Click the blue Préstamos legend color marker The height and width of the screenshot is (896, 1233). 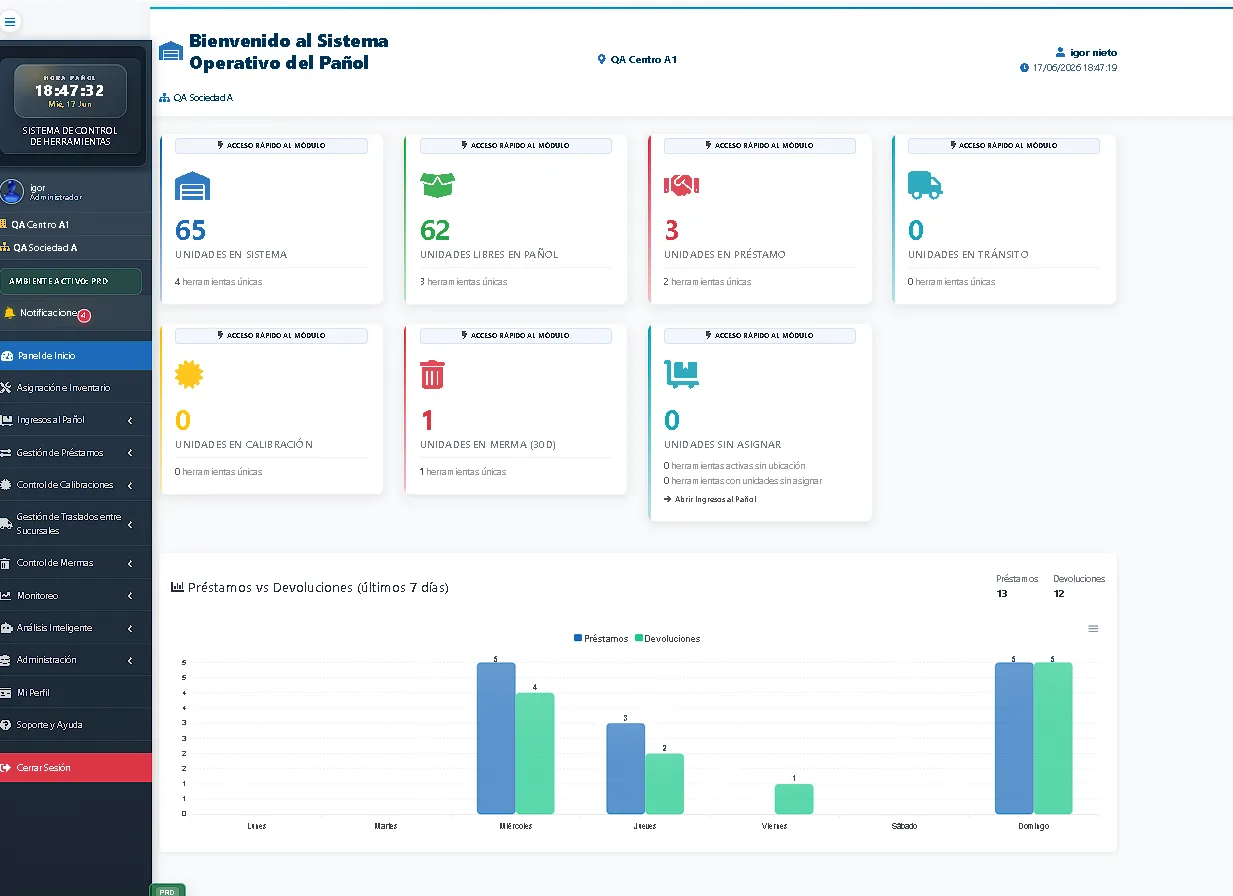pyautogui.click(x=578, y=638)
